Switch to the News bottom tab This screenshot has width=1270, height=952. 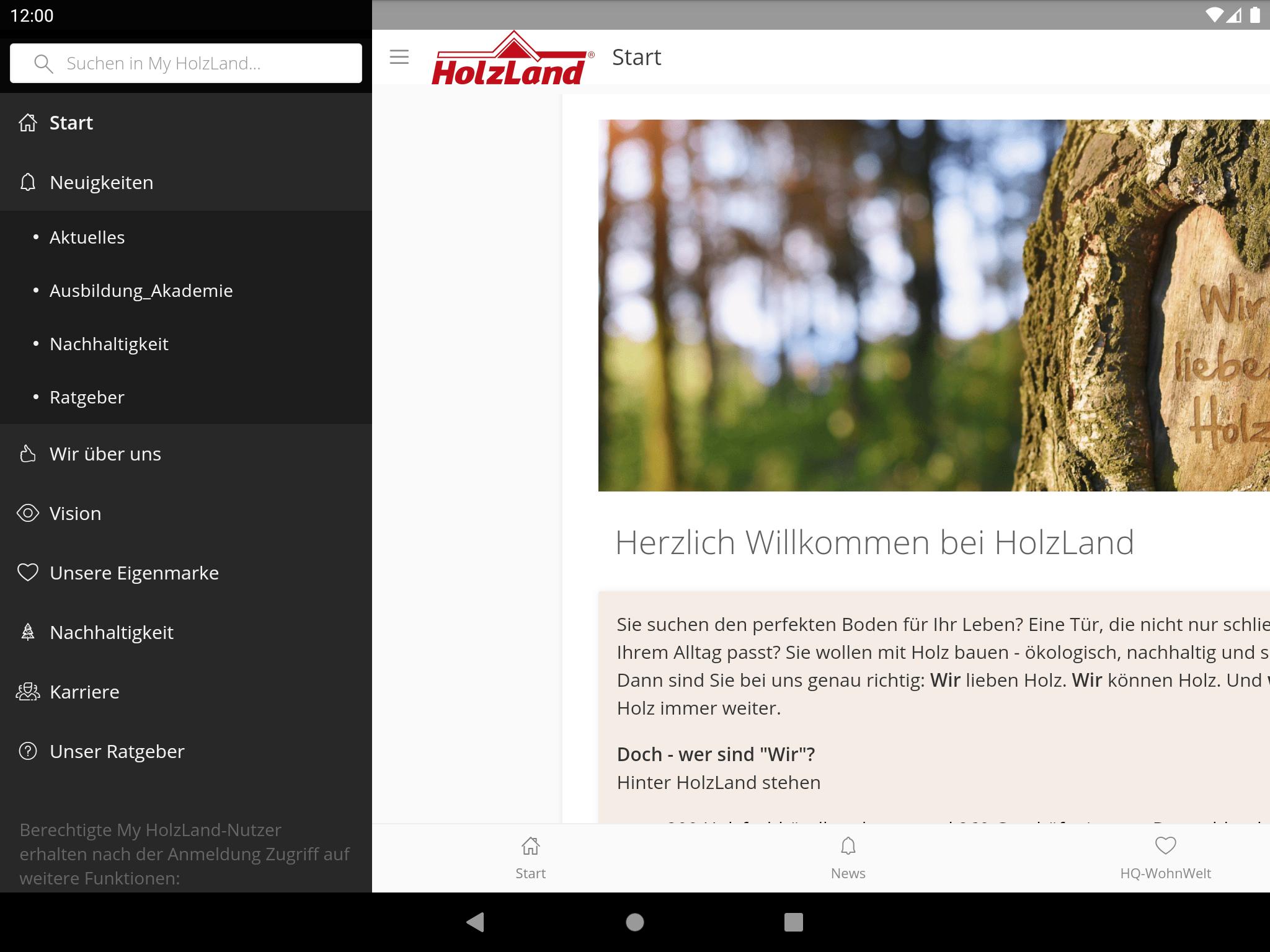[x=848, y=858]
